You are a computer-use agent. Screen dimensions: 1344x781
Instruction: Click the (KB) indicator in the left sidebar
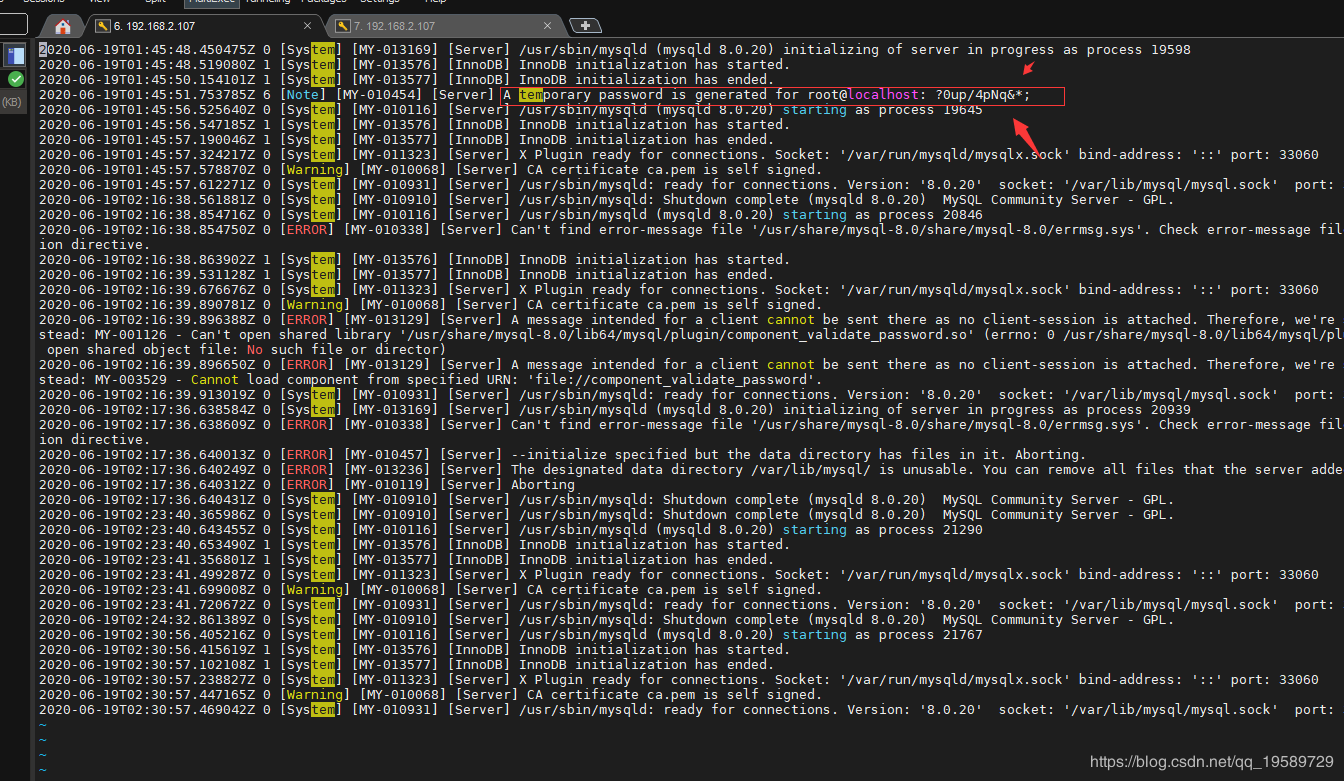(12, 102)
